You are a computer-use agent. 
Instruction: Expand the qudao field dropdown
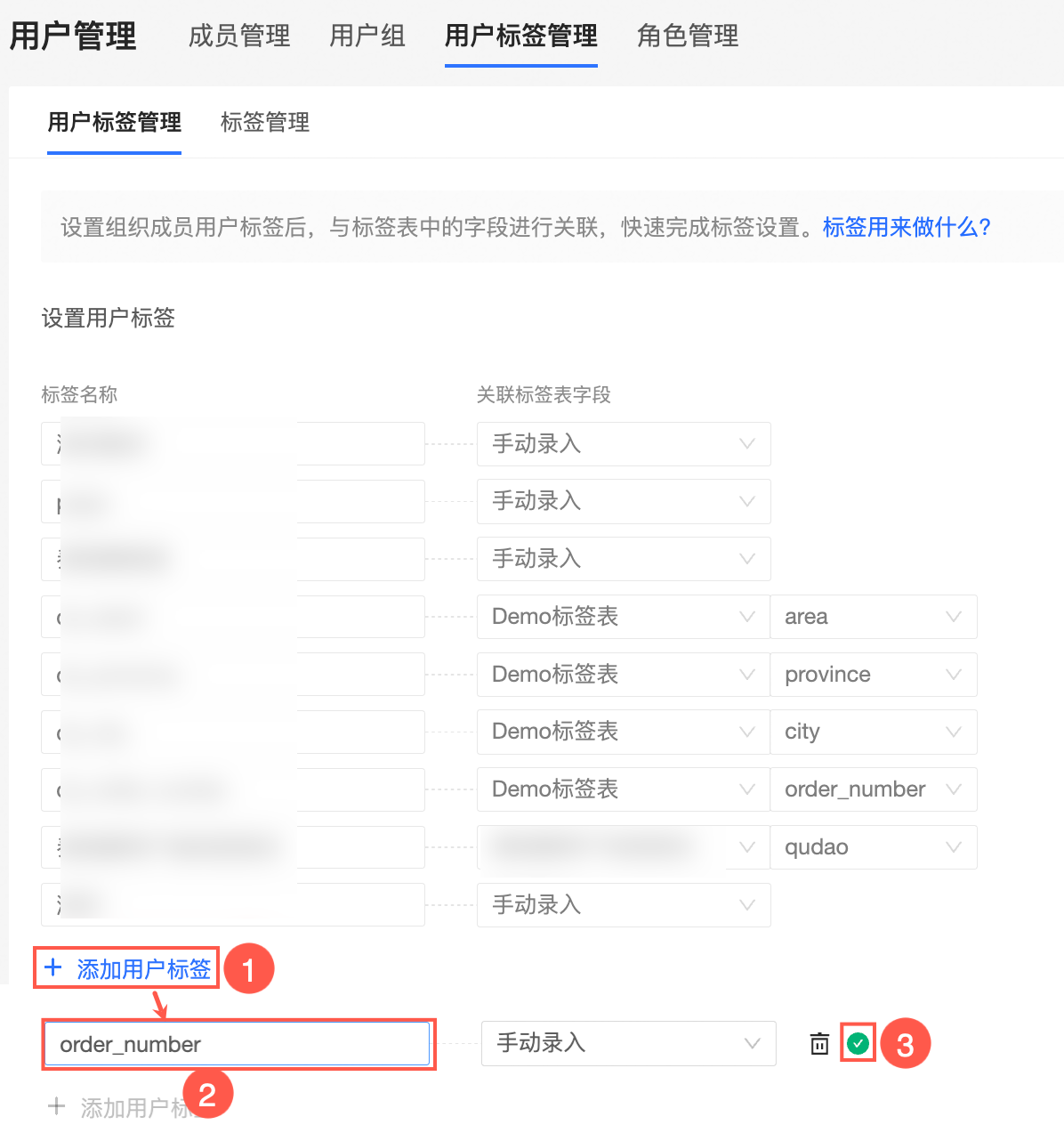874,847
